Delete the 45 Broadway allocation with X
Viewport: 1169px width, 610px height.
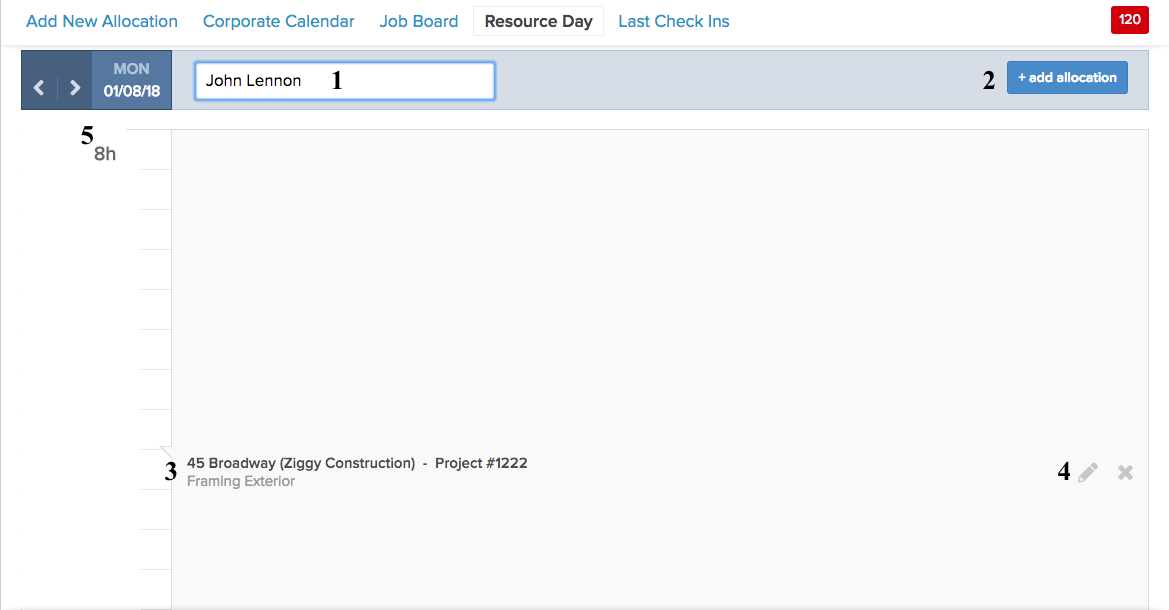click(1126, 472)
